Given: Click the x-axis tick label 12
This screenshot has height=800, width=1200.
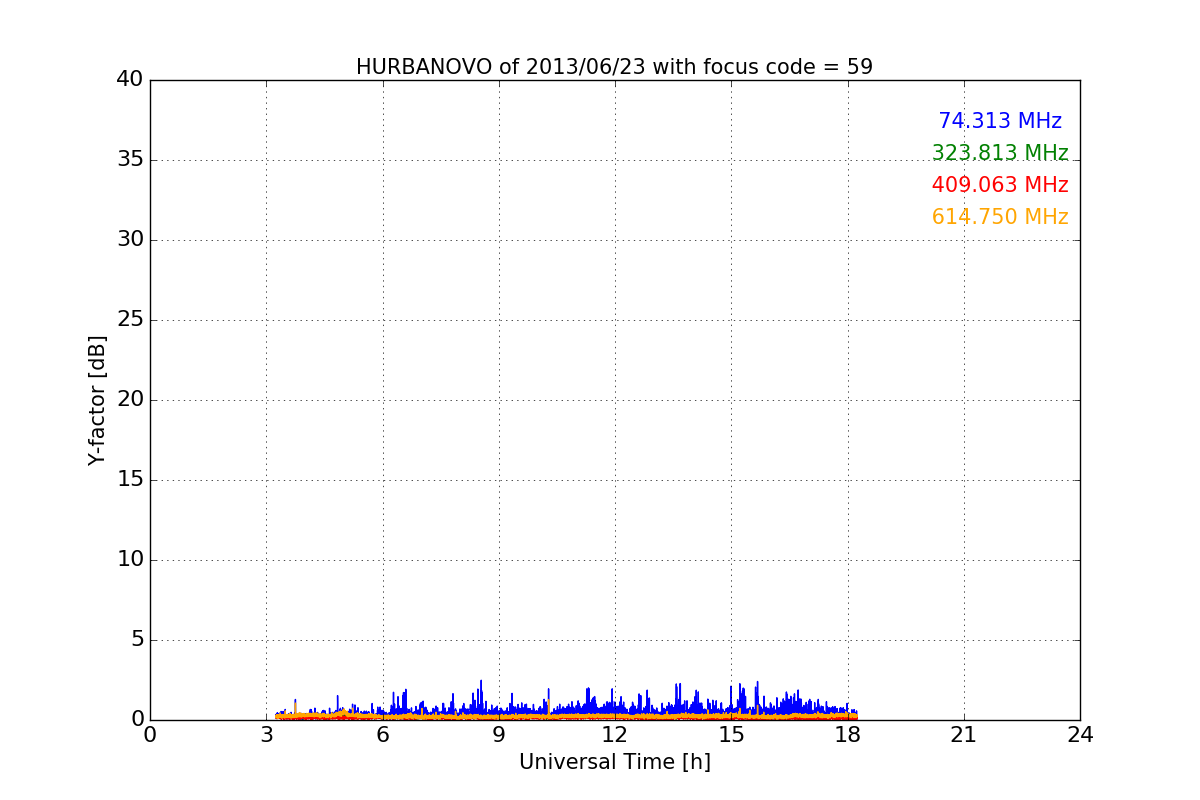Looking at the screenshot, I should click(615, 735).
